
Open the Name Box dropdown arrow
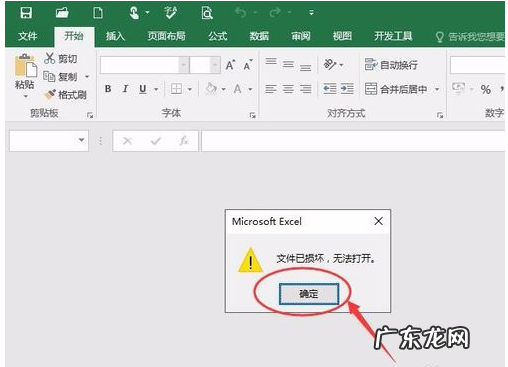[81, 140]
